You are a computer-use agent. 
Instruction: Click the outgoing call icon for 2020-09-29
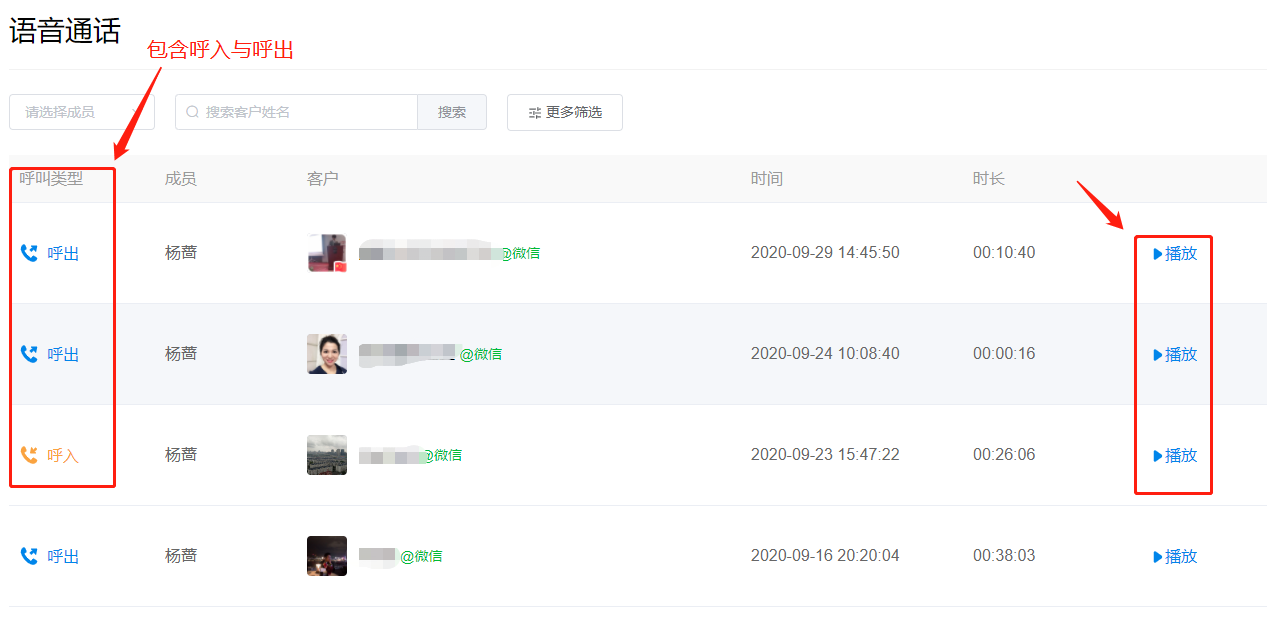tap(29, 254)
